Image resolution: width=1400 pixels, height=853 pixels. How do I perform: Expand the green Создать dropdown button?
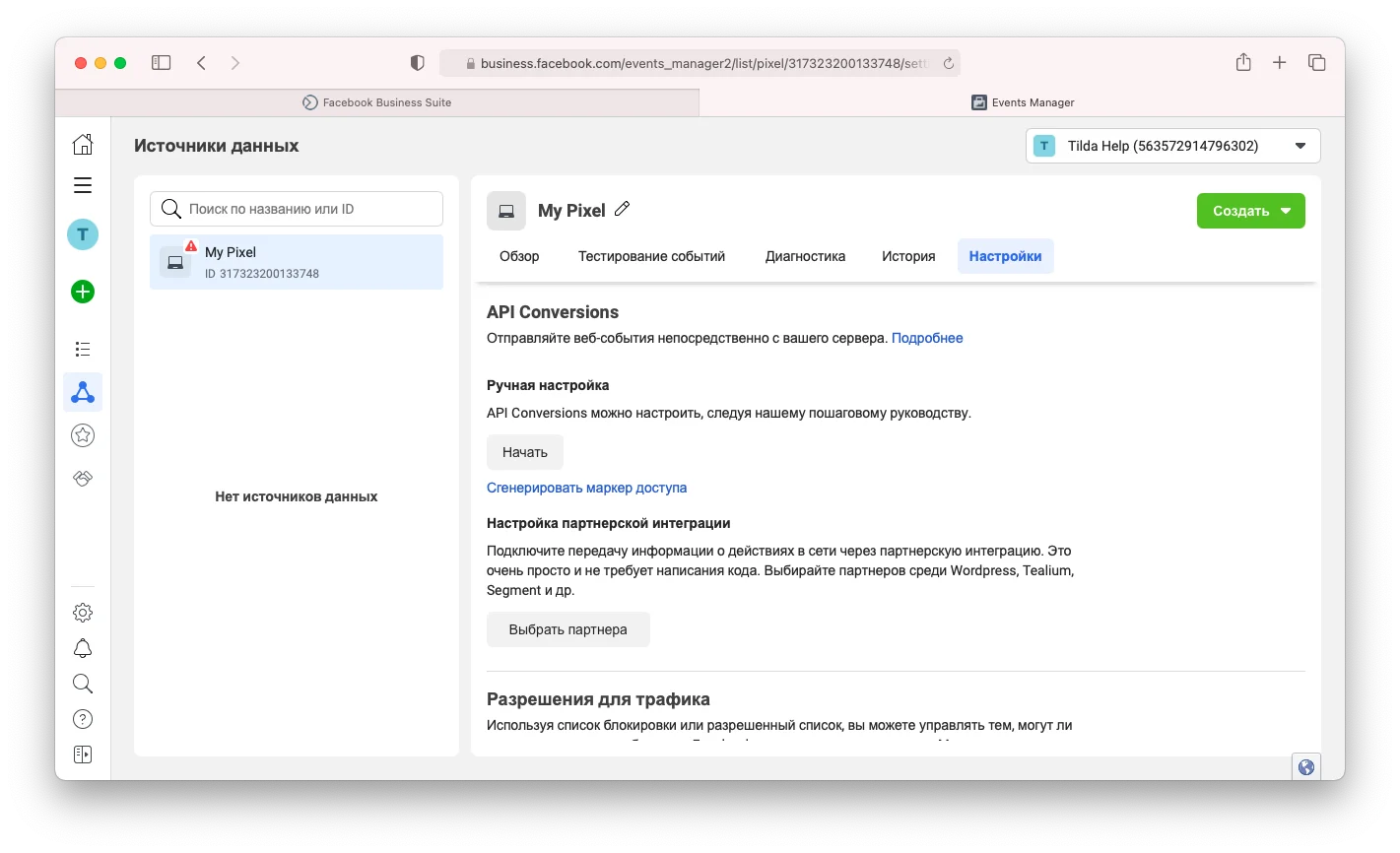tap(1250, 211)
